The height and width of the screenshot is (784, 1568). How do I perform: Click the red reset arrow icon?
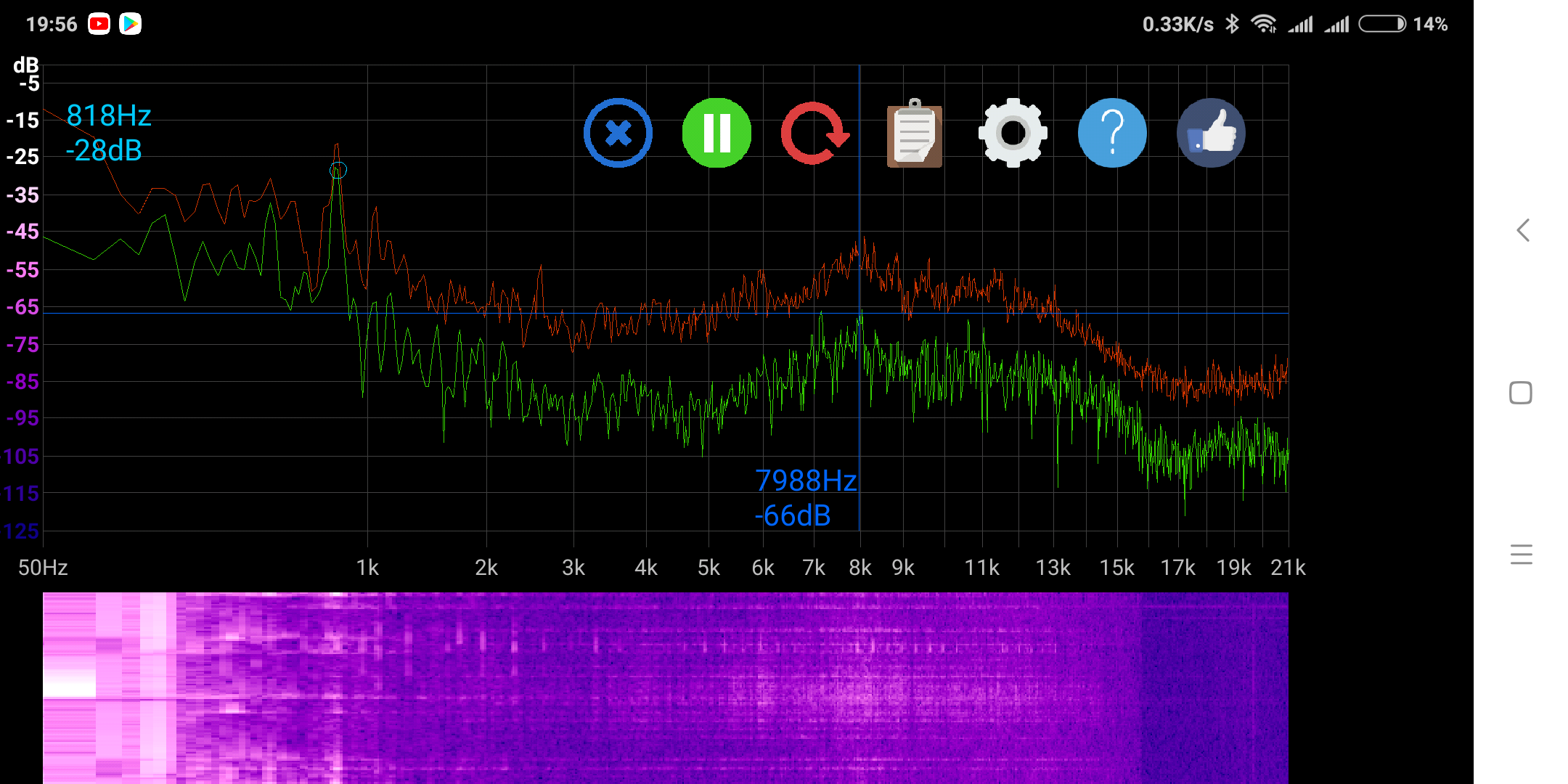815,133
